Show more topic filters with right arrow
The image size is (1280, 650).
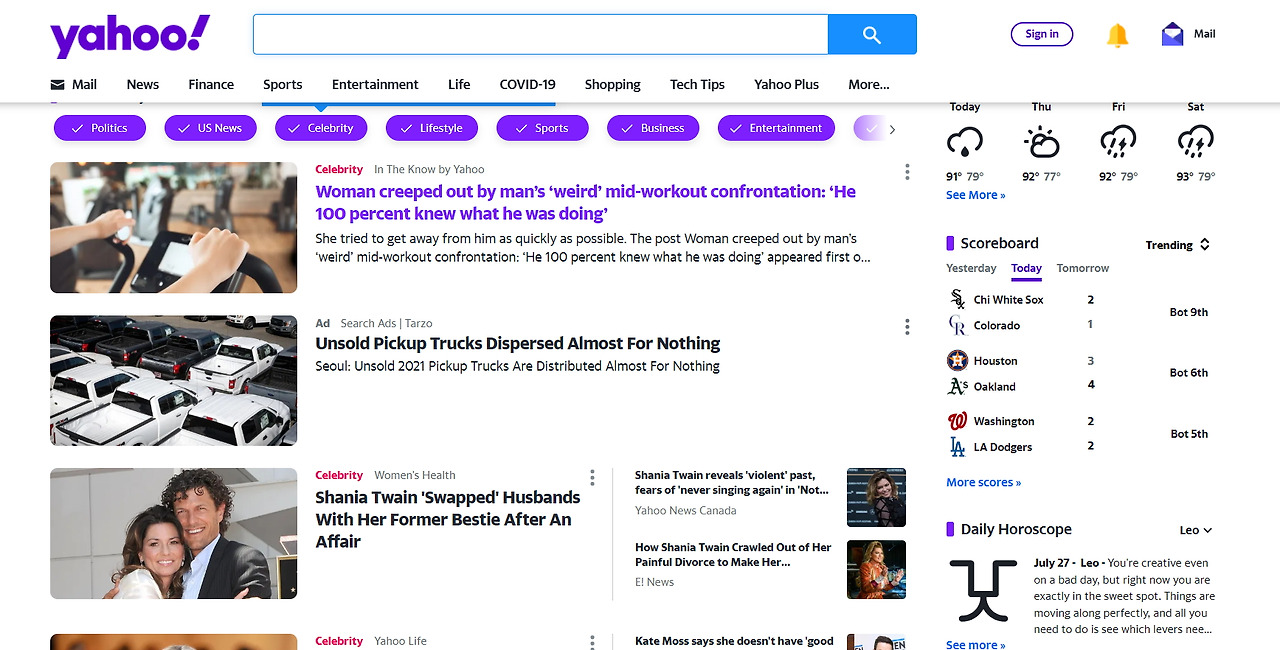[x=892, y=129]
